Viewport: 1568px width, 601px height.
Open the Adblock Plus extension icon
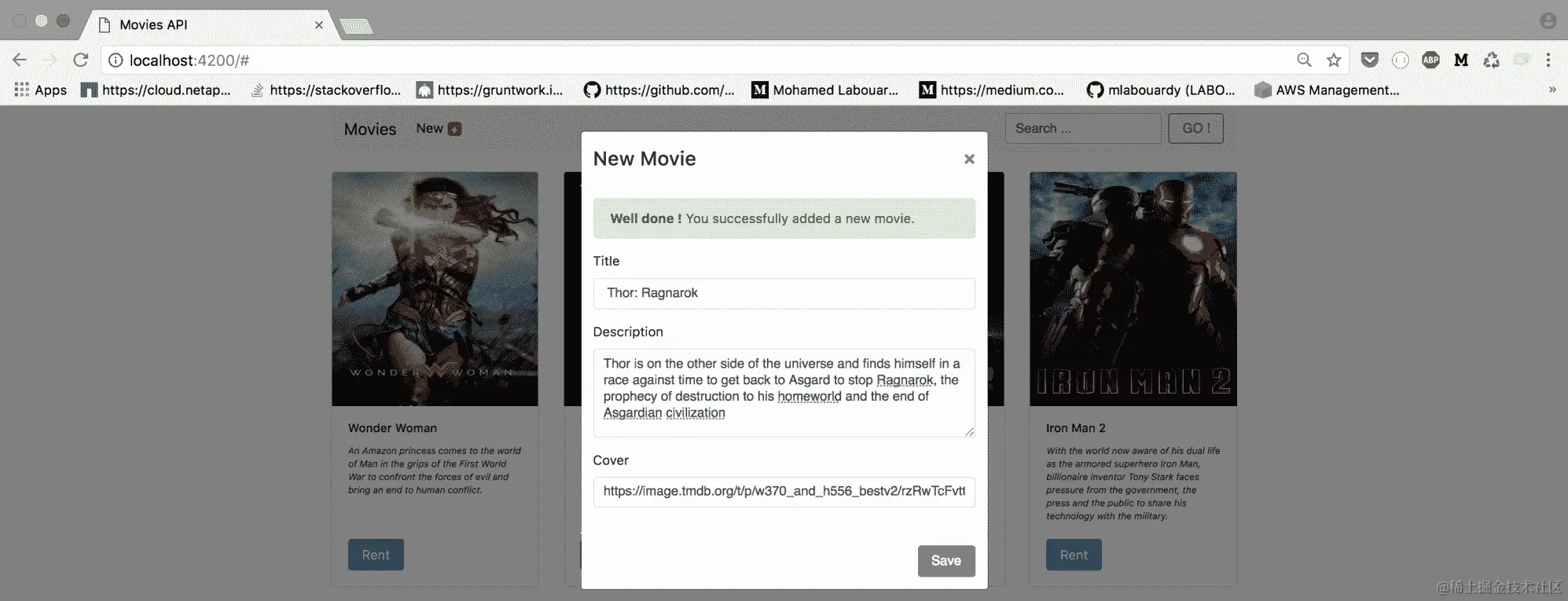pyautogui.click(x=1430, y=60)
